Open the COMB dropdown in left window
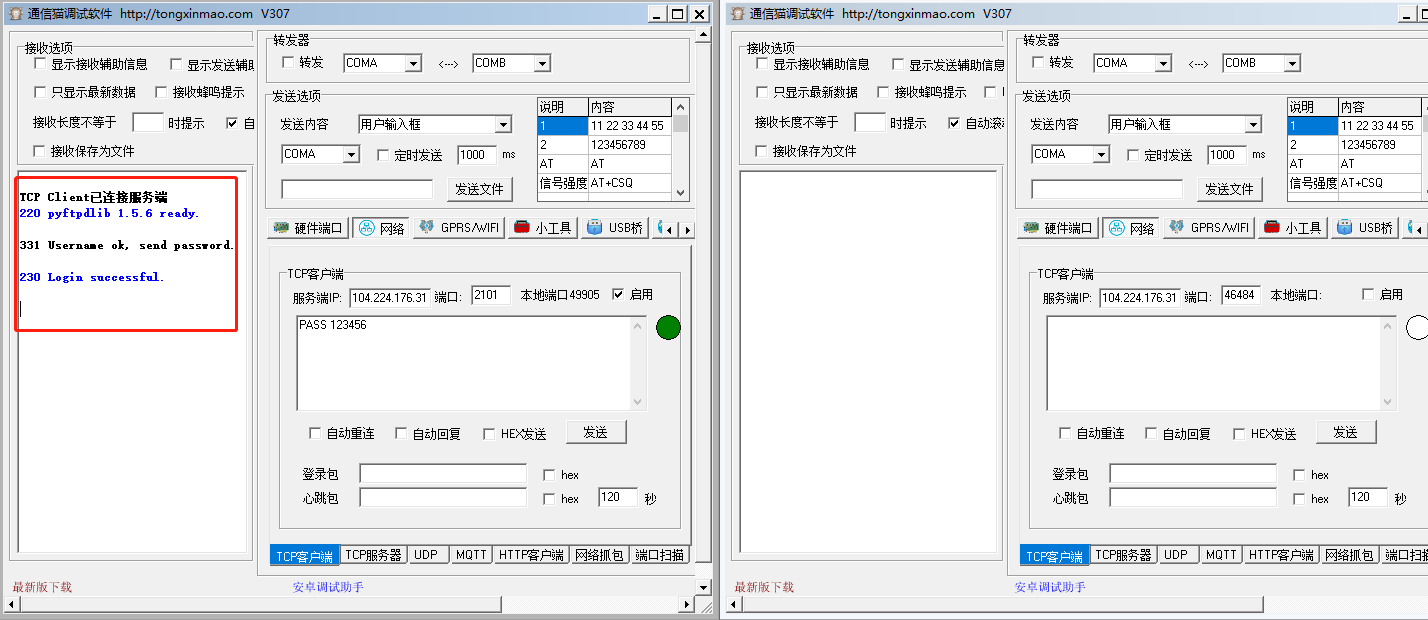 pyautogui.click(x=542, y=63)
